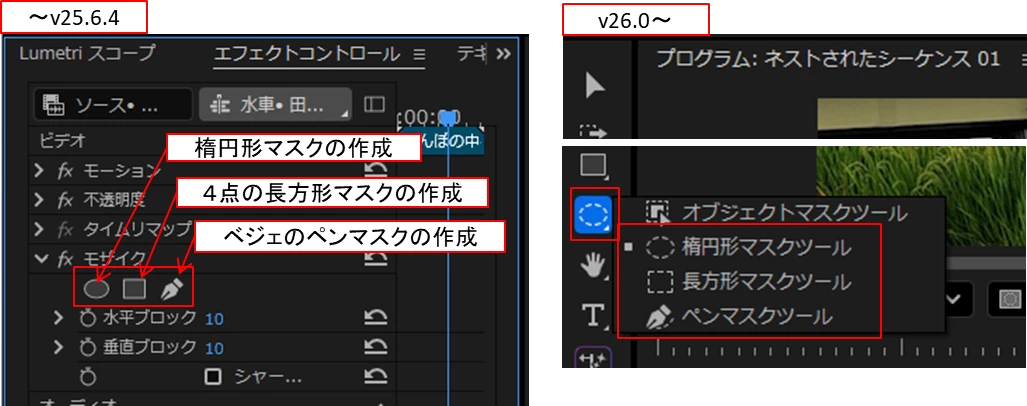This screenshot has height=406, width=1027.
Task: Expand the タイムリマップ effect group
Action: pos(40,230)
